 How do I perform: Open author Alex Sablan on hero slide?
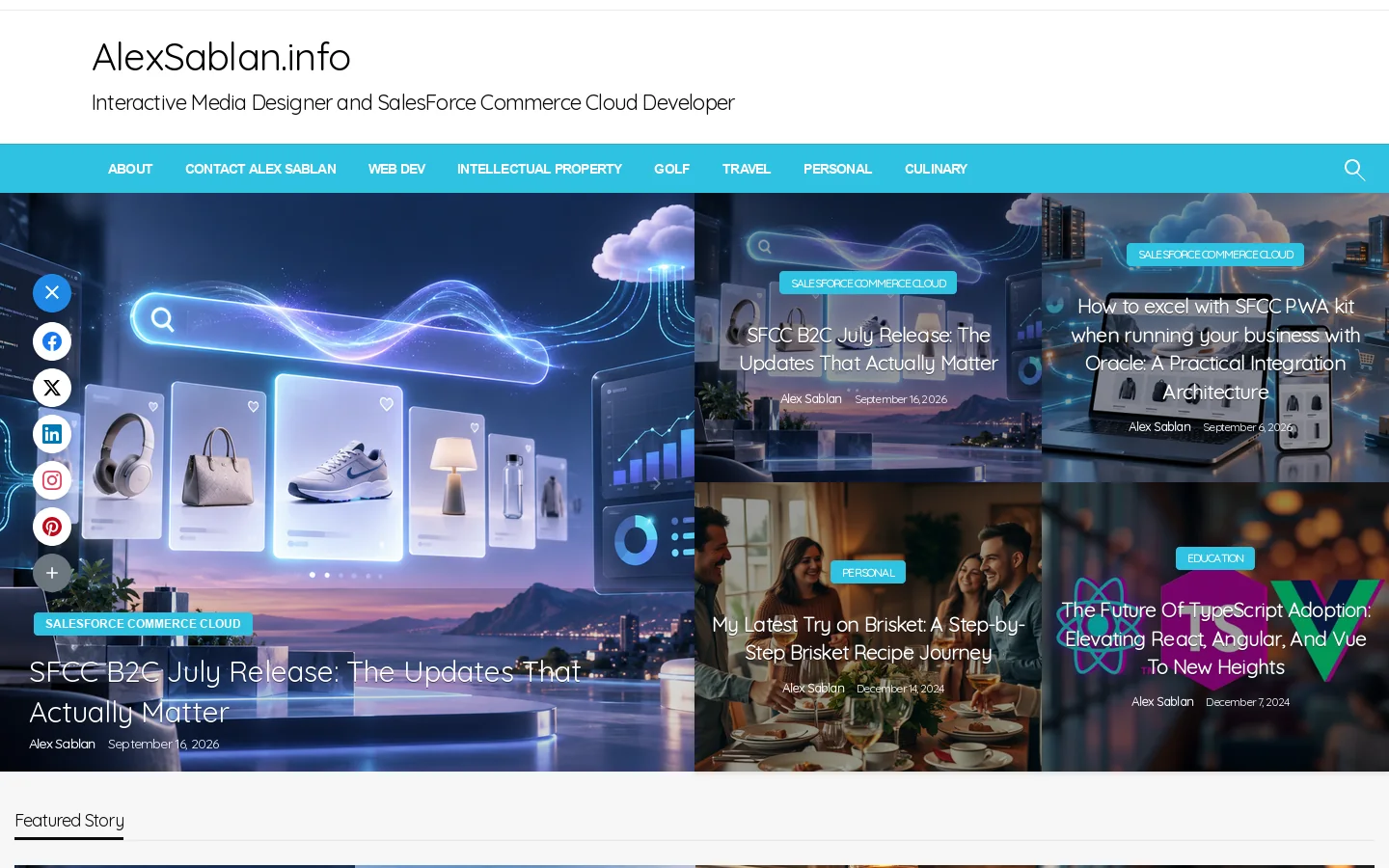click(x=62, y=744)
